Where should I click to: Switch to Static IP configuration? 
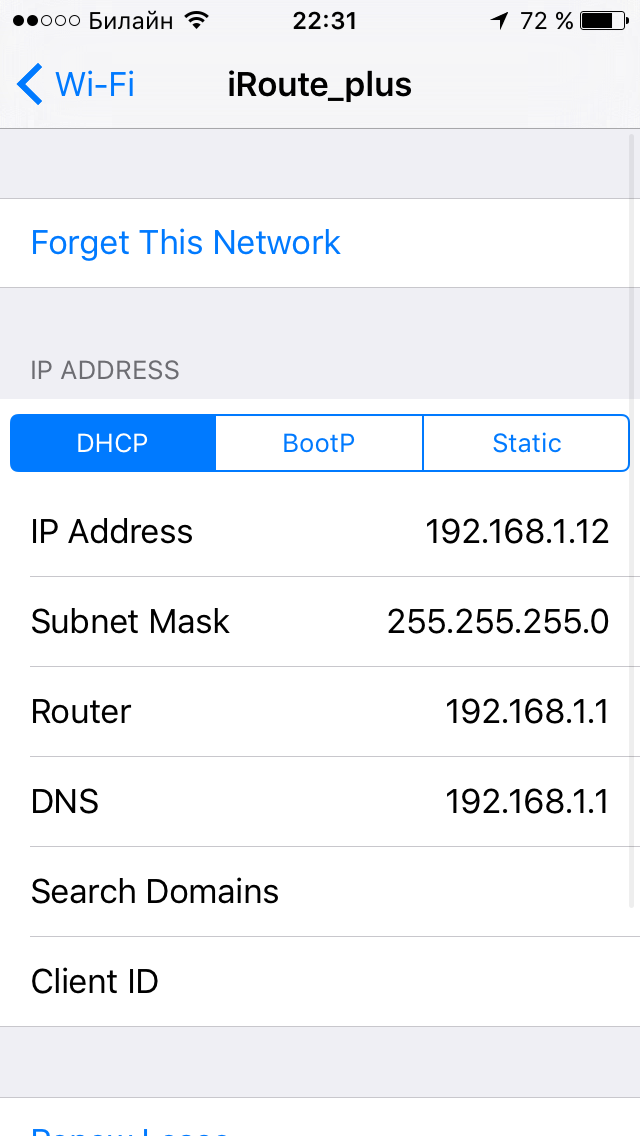526,443
